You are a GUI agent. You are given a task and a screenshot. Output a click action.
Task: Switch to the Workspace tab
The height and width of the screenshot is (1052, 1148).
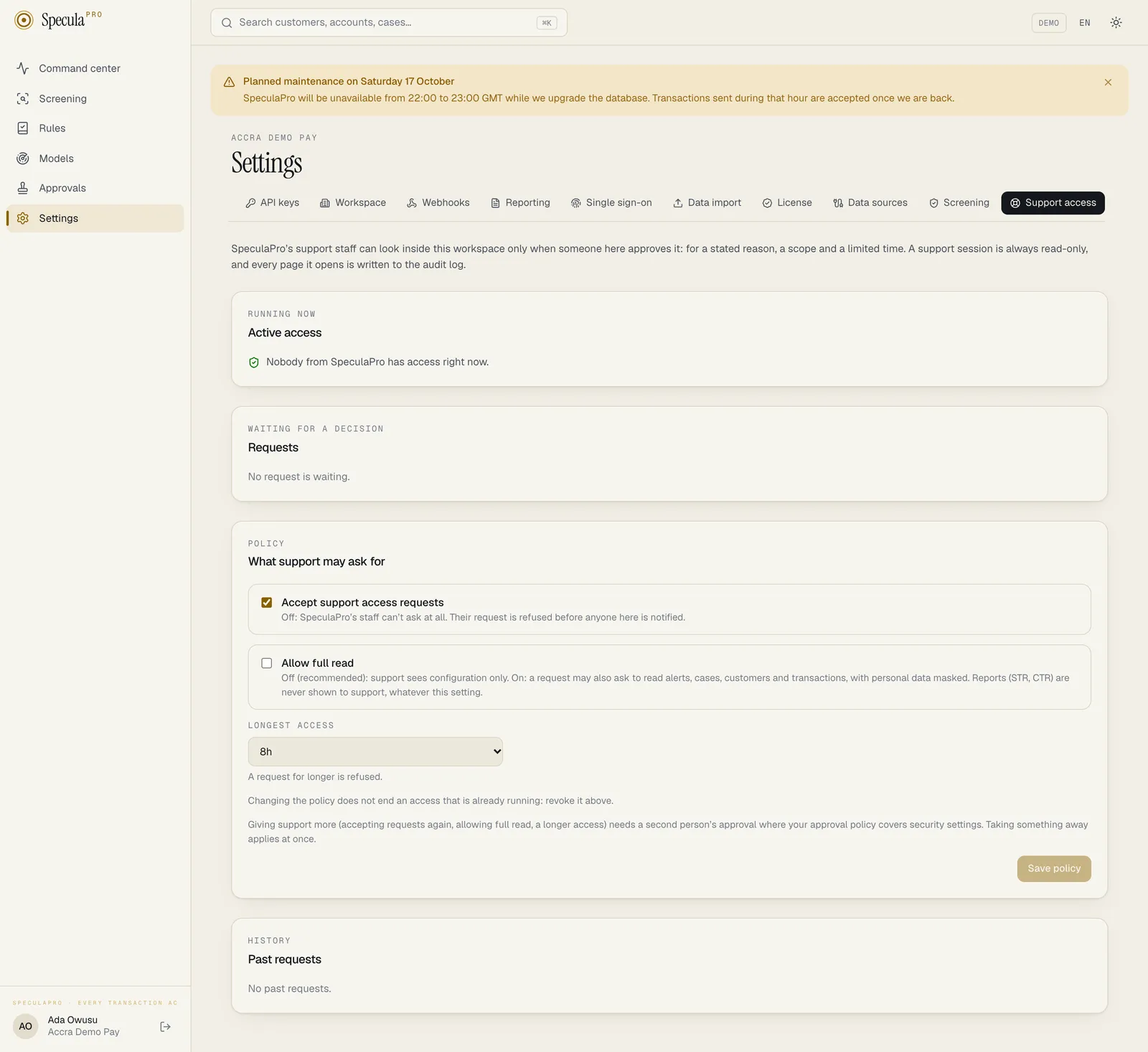[x=353, y=203]
